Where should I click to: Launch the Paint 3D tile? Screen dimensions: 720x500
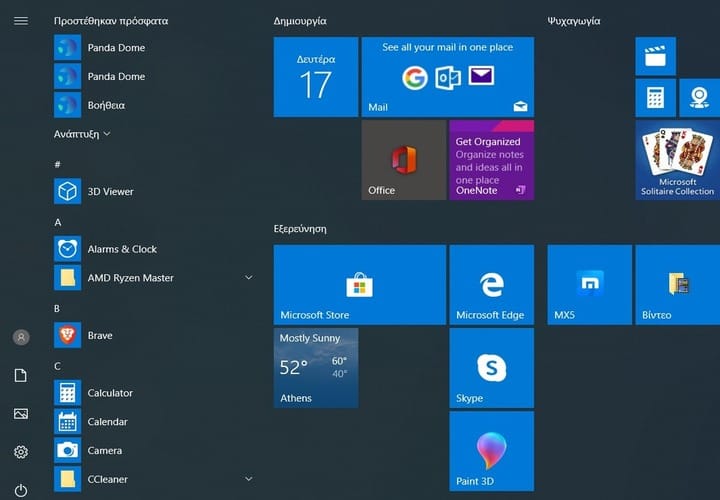(491, 451)
